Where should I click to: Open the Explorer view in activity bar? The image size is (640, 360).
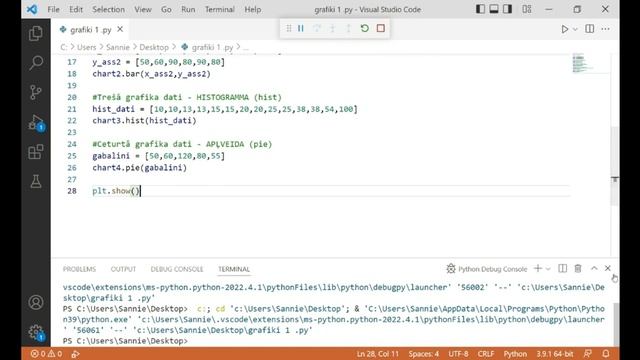pos(36,33)
